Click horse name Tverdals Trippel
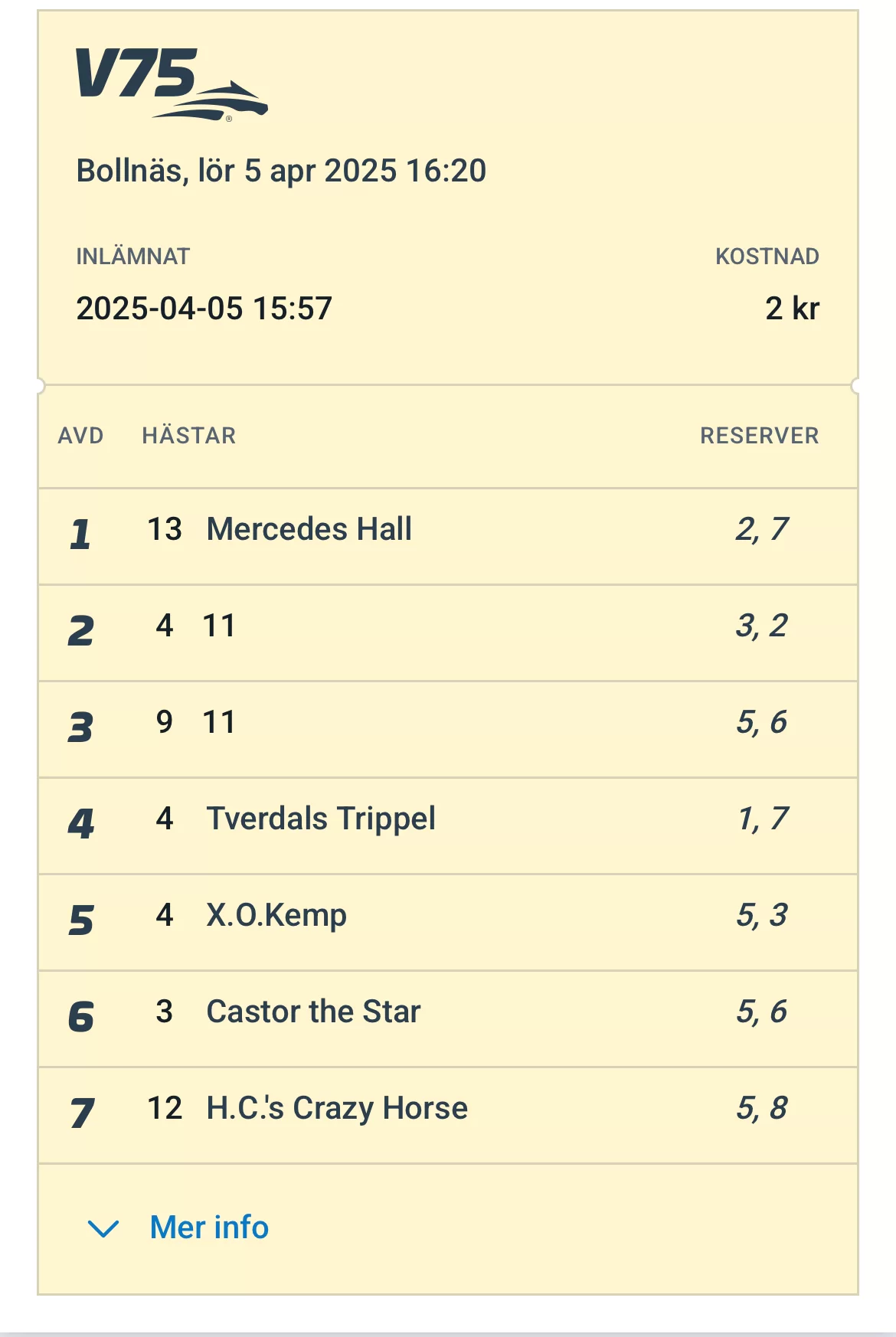Viewport: 896px width, 1337px height. (x=321, y=819)
